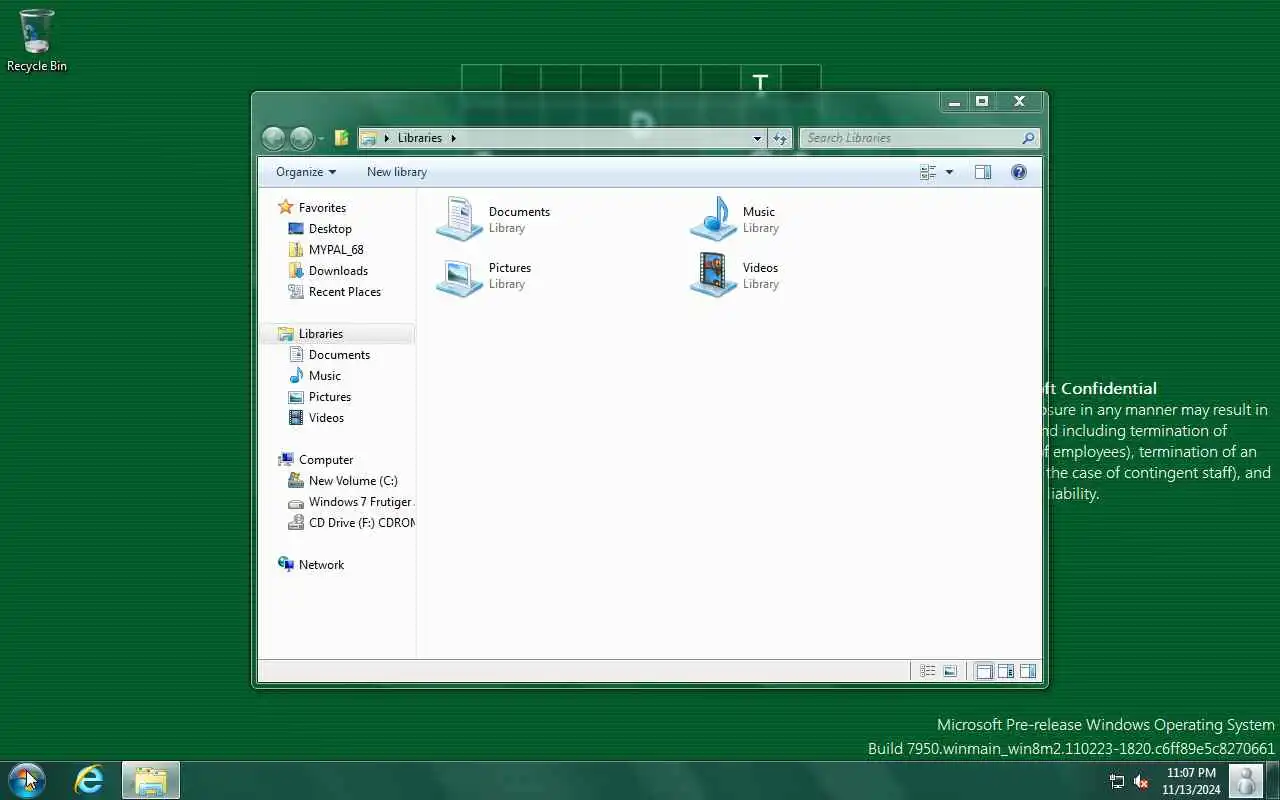
Task: Open the recent pages dropdown beside Forward
Action: (x=321, y=139)
